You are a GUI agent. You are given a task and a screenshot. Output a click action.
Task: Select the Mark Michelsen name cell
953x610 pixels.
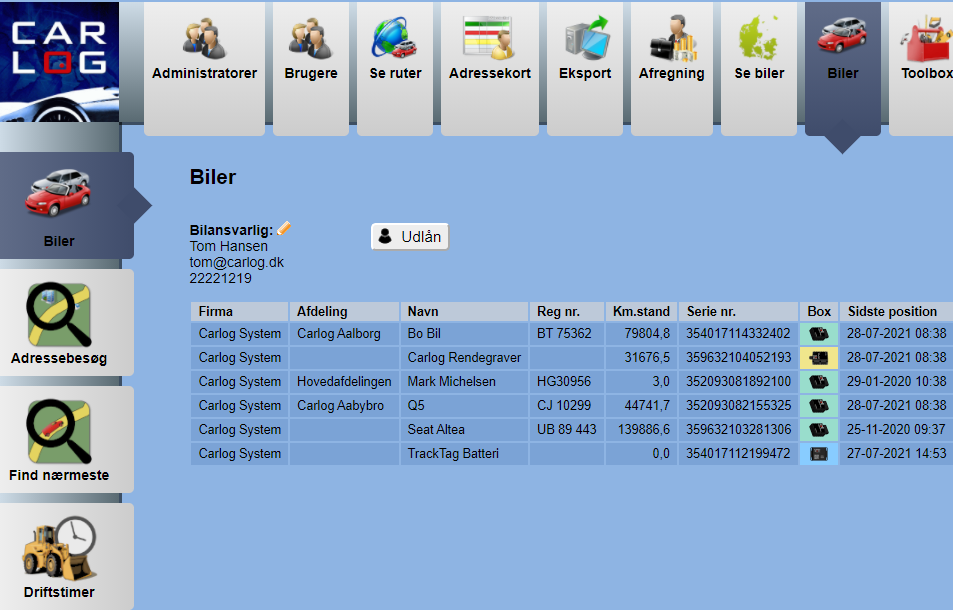tap(464, 382)
